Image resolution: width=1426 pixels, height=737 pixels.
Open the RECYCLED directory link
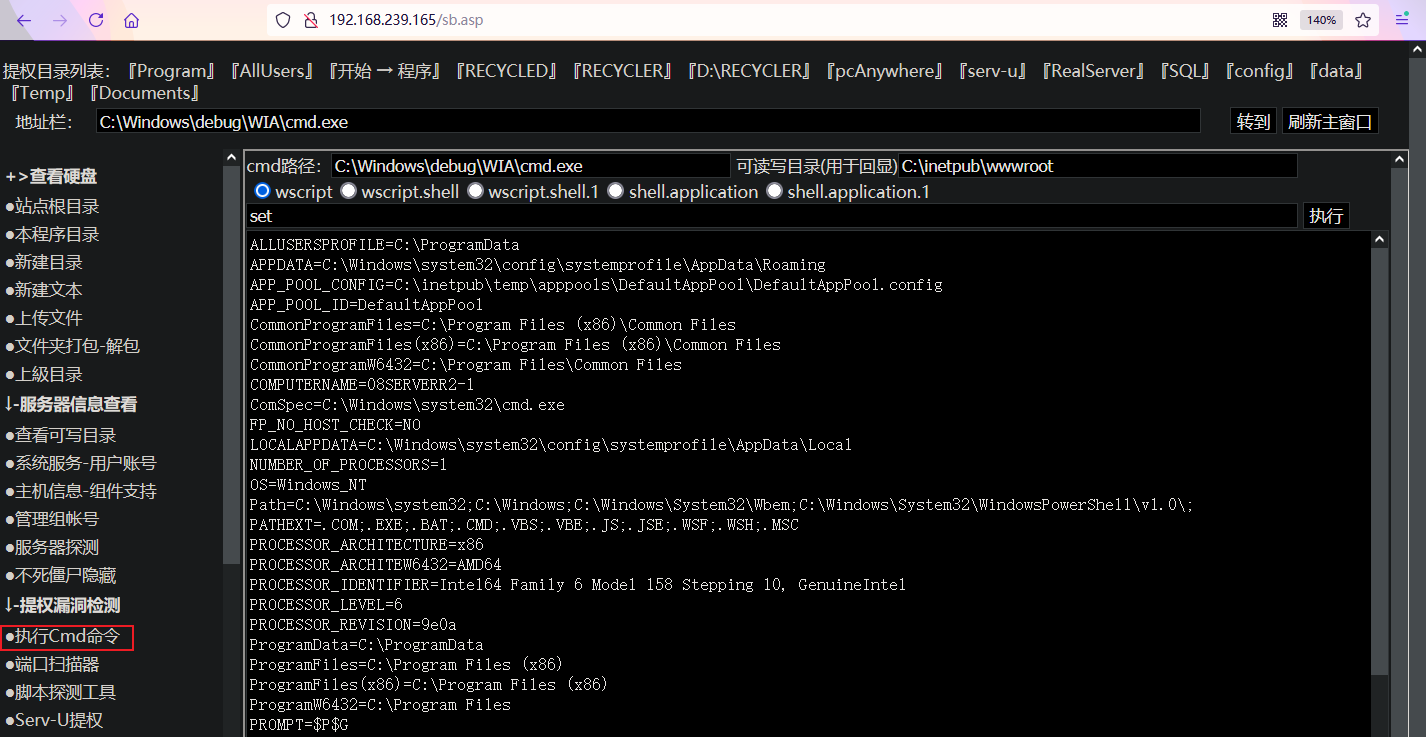(506, 71)
